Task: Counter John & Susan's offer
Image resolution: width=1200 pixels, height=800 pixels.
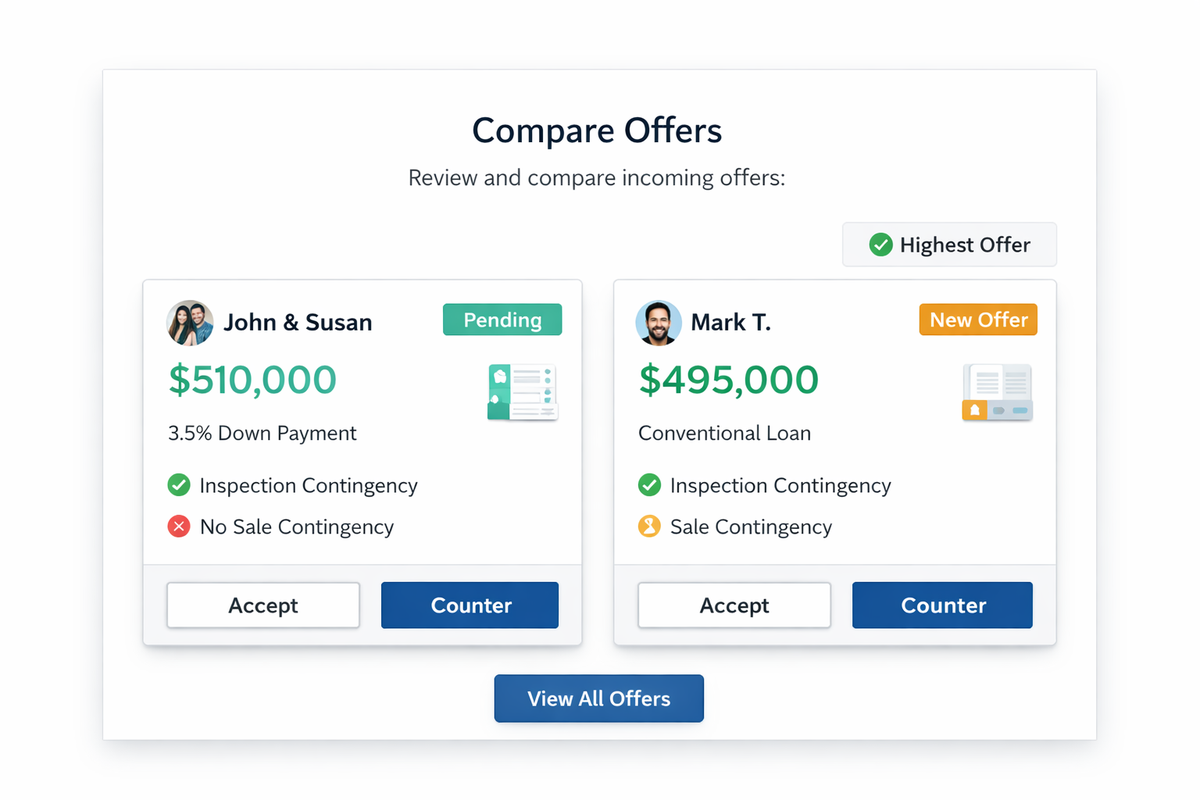Action: pos(469,605)
